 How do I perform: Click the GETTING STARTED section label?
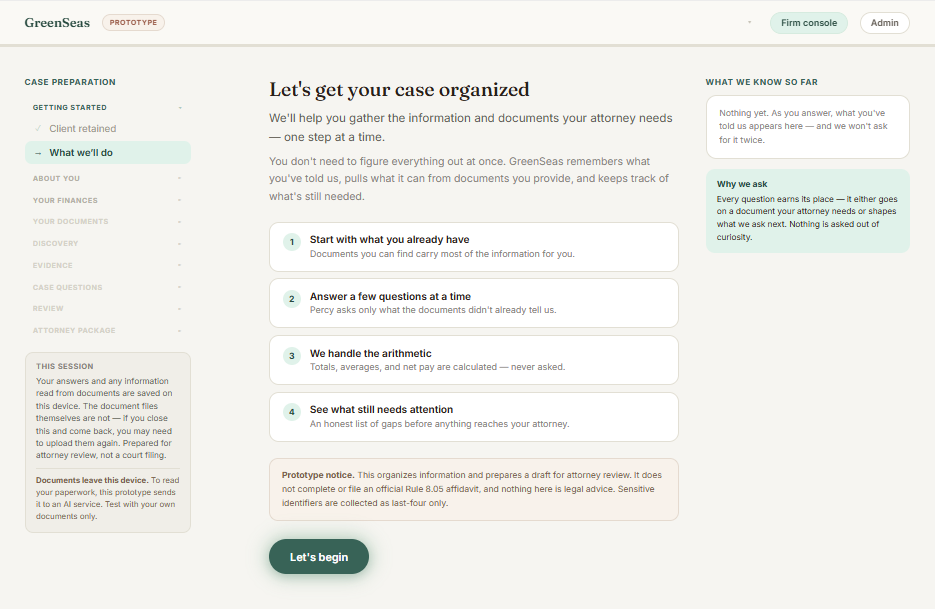[70, 108]
